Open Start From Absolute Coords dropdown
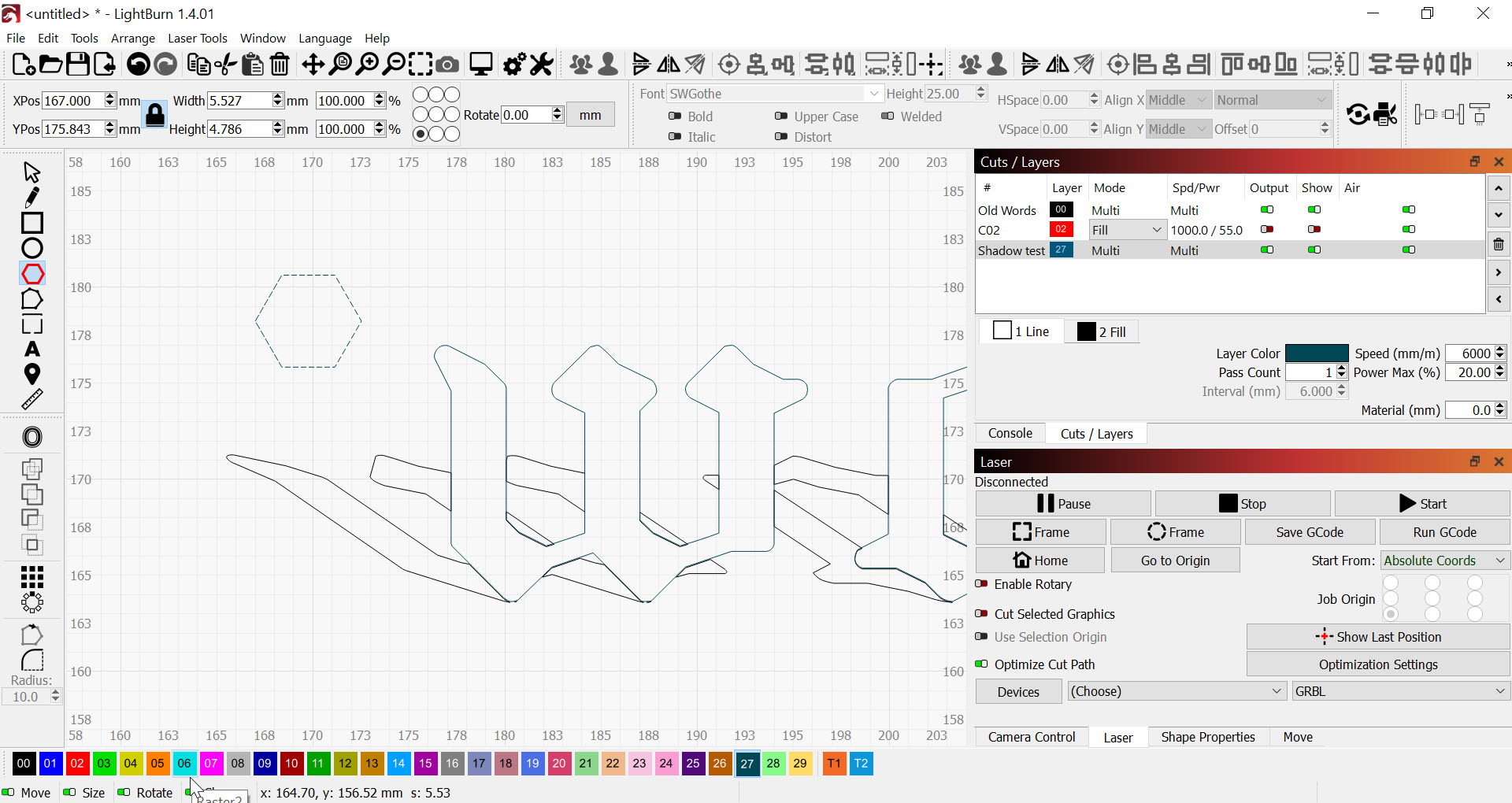 (1445, 561)
